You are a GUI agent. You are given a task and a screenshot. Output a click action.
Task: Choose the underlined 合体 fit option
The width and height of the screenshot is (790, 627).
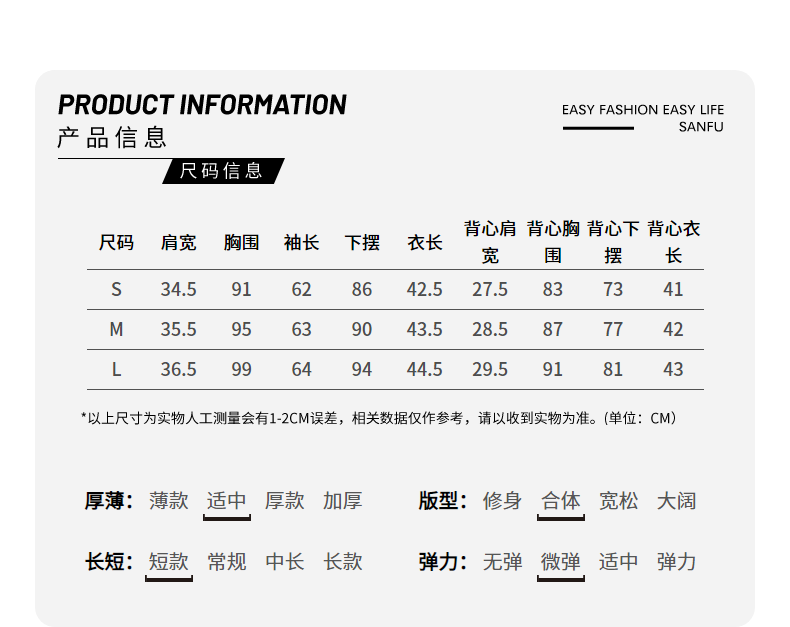(x=560, y=501)
